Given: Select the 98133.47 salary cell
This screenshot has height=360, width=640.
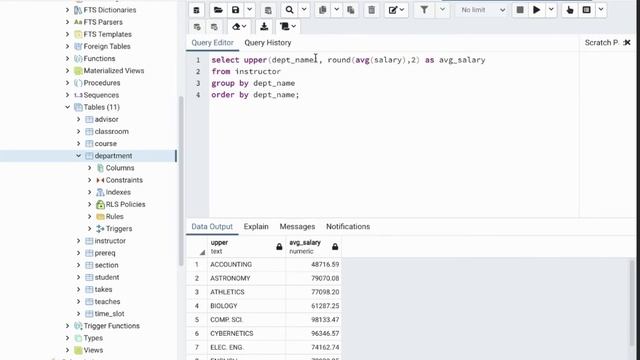Looking at the screenshot, I should coord(313,320).
